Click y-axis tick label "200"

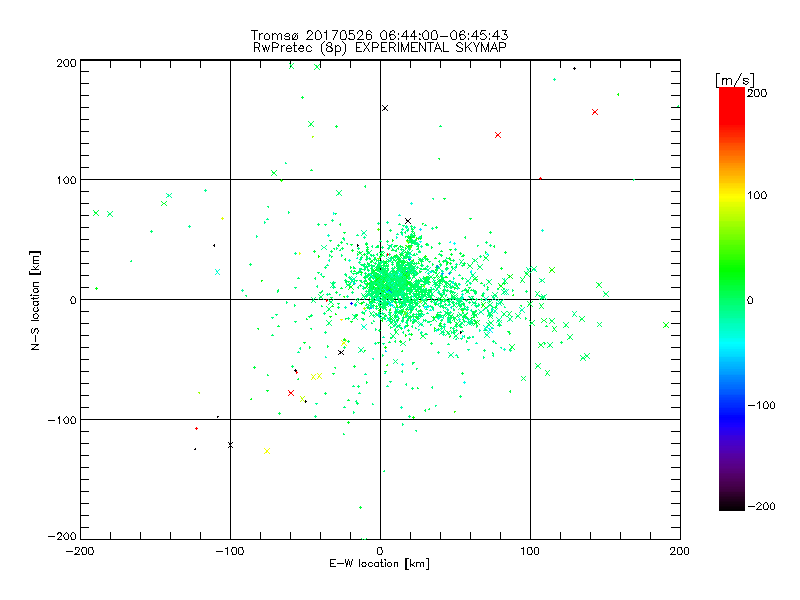(x=66, y=63)
